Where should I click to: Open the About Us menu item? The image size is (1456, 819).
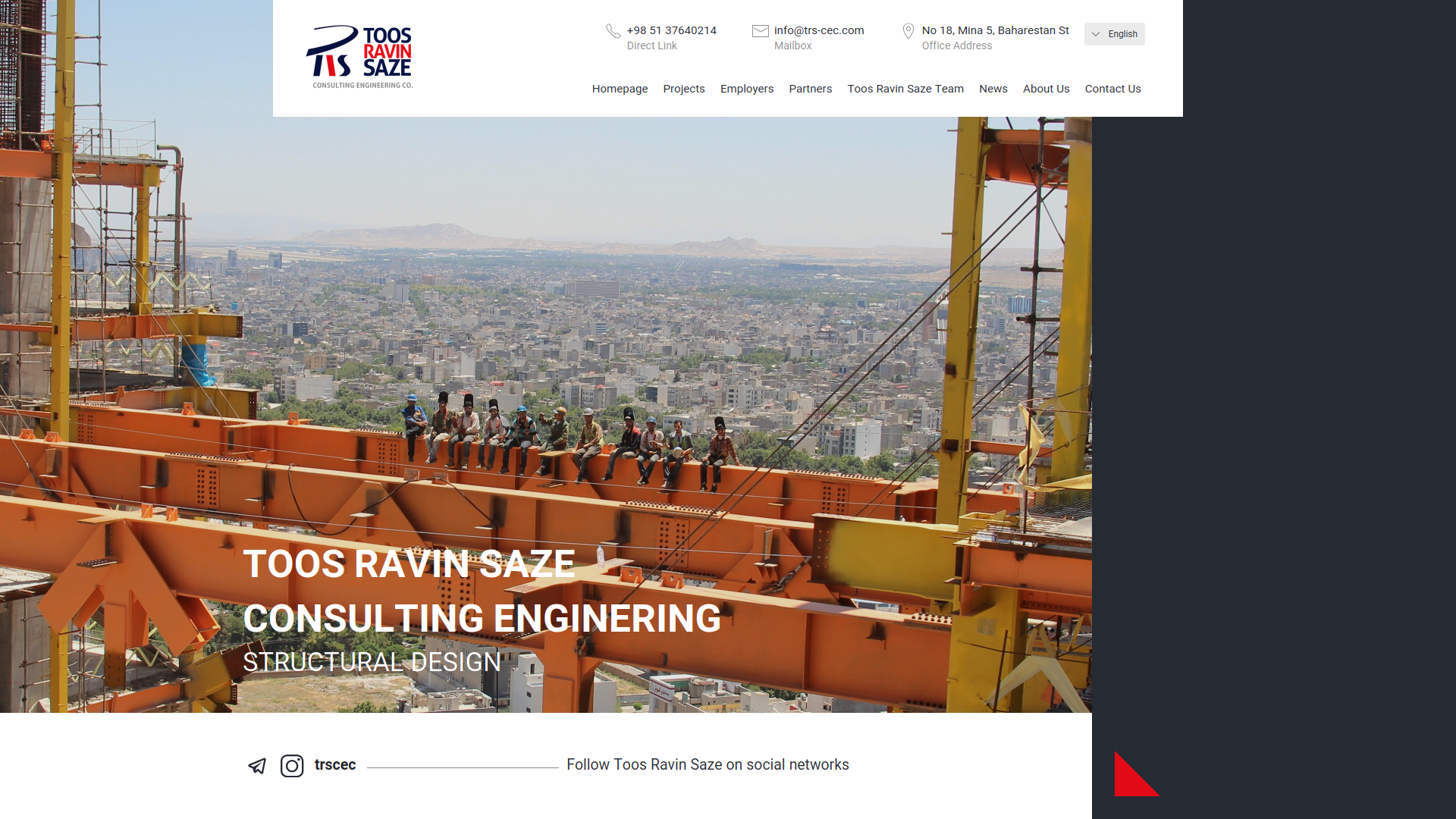point(1046,89)
